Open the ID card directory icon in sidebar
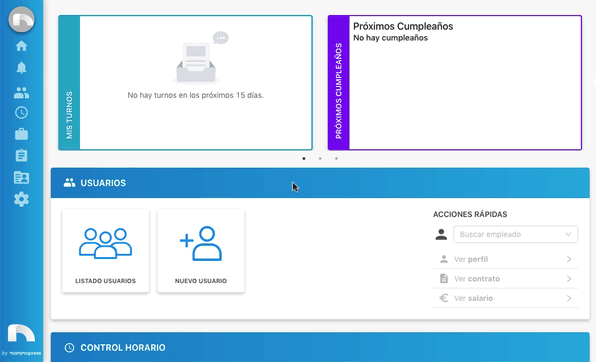Screen dimensions: 596x362 click(21, 178)
